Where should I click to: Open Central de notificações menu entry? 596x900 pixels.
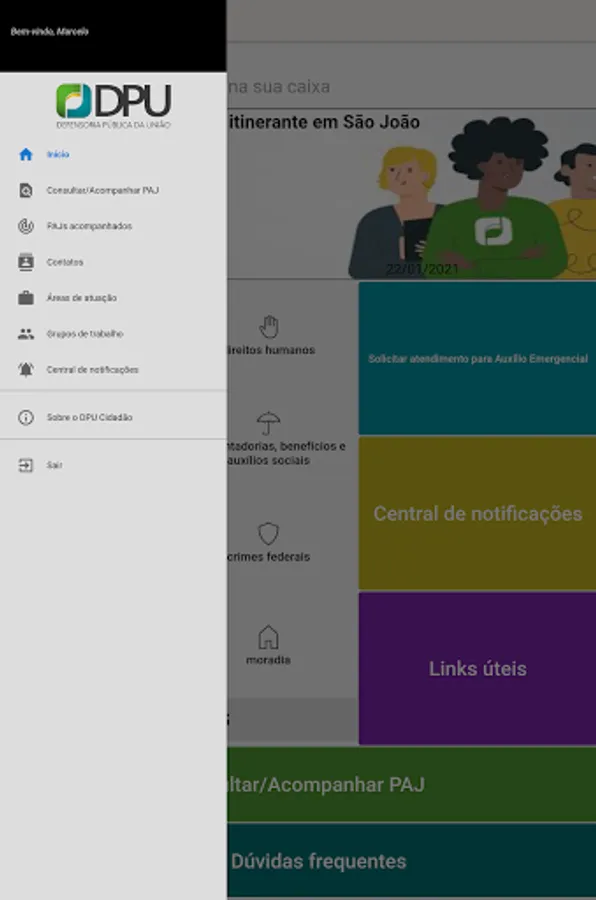point(113,370)
